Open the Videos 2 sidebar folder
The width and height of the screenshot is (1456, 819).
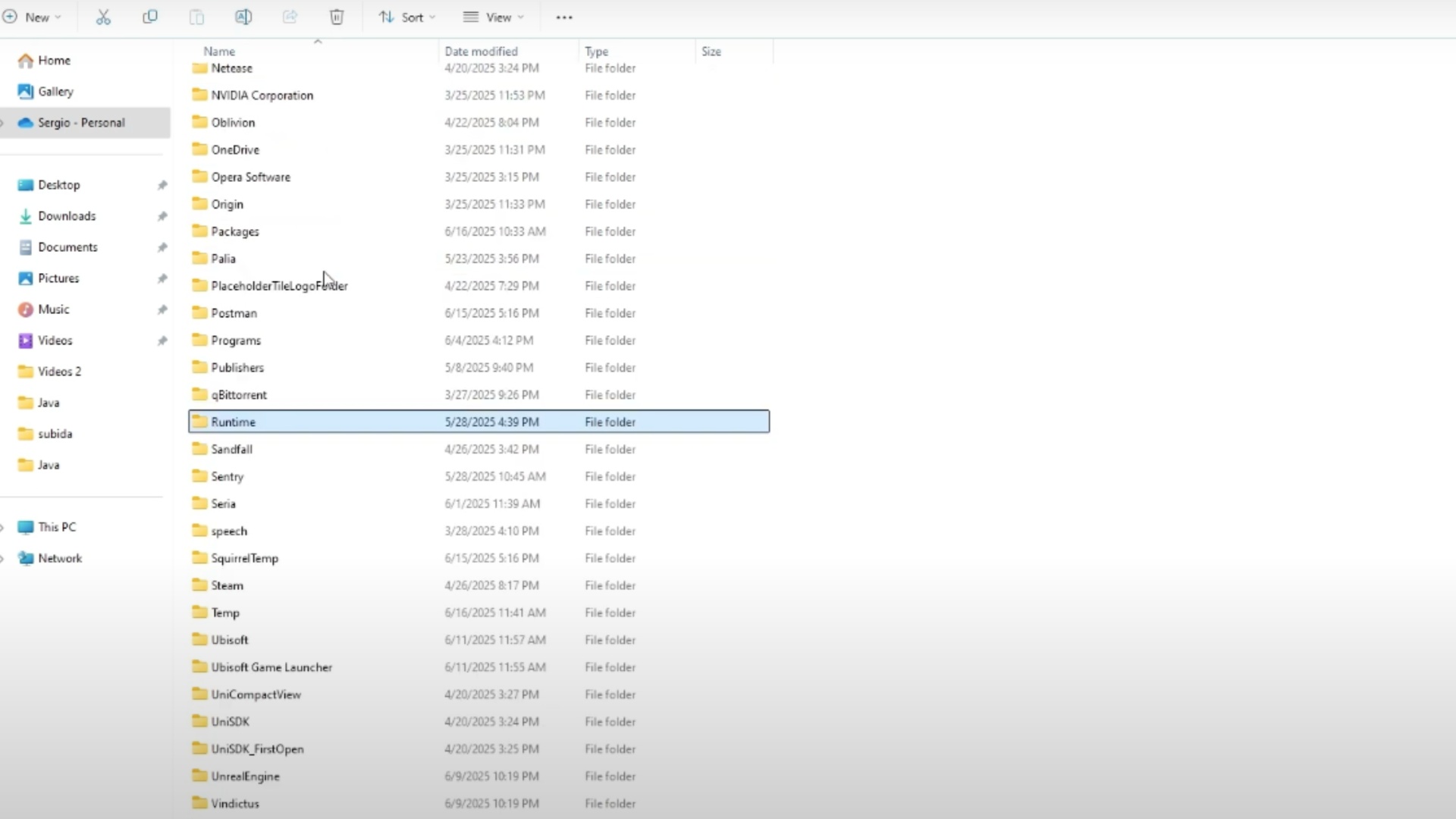click(59, 372)
